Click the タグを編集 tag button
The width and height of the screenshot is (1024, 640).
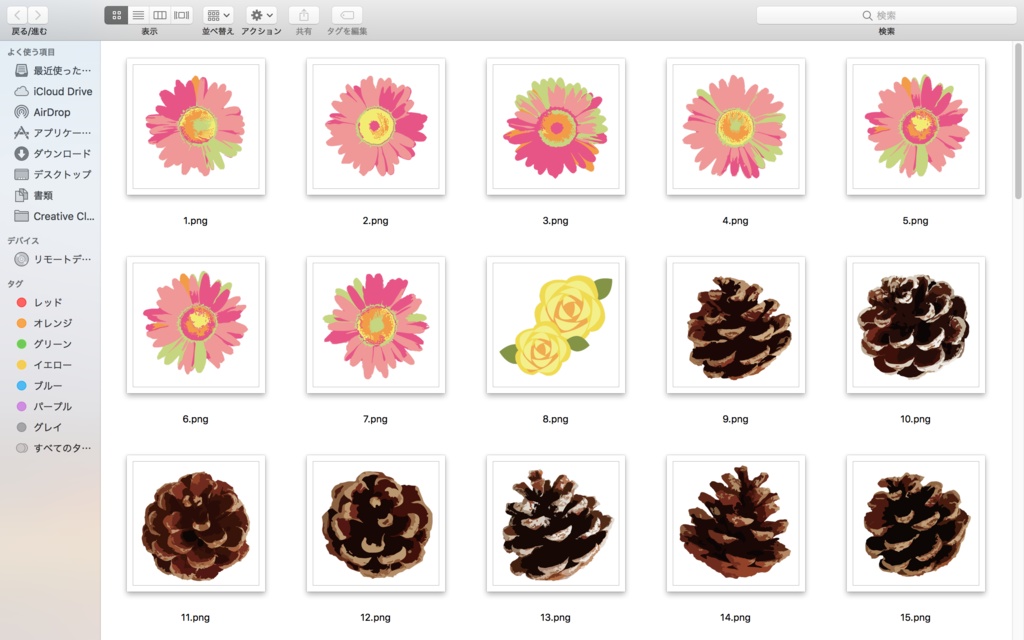click(x=347, y=15)
